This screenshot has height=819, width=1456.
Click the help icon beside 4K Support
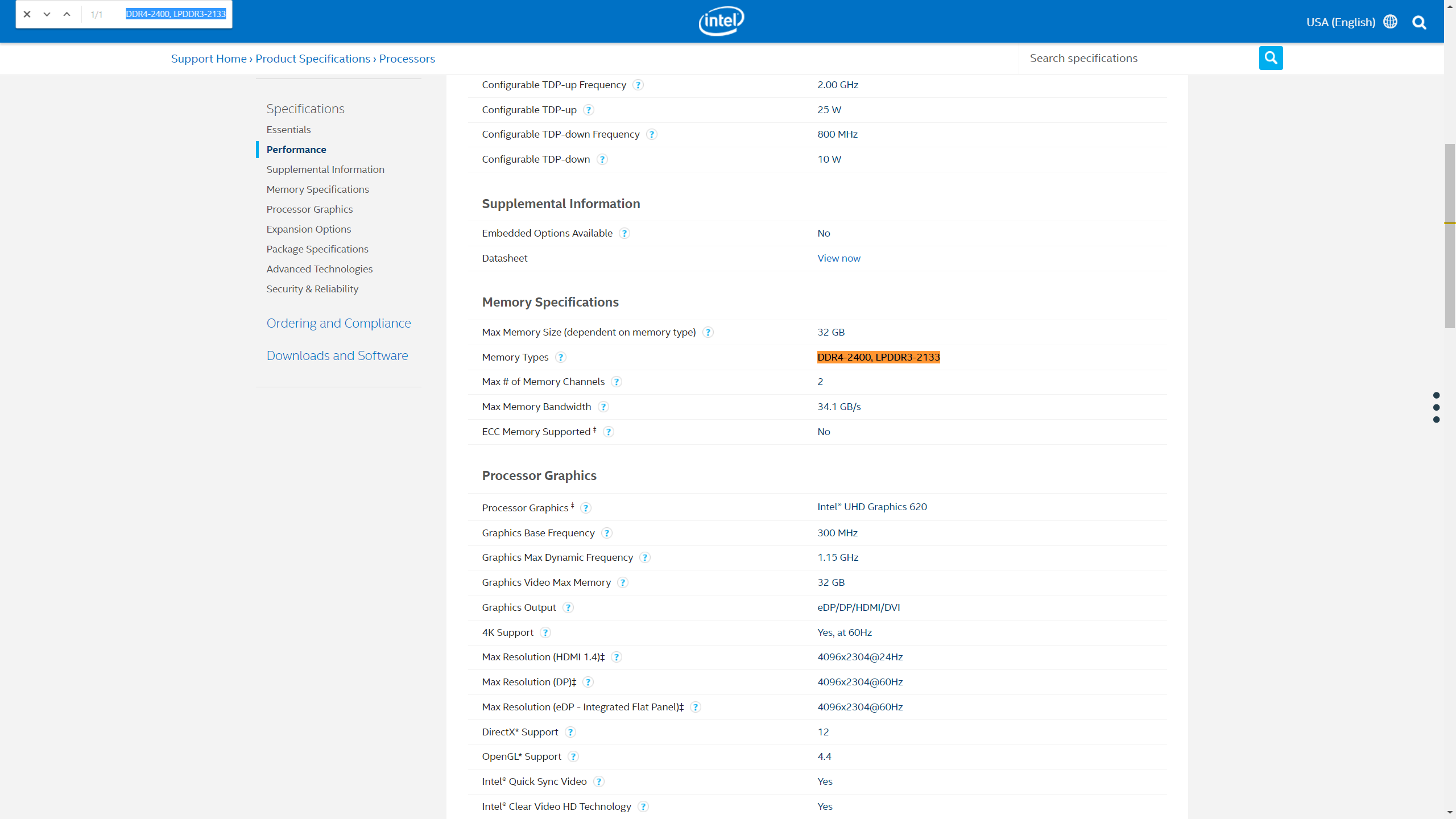[545, 632]
